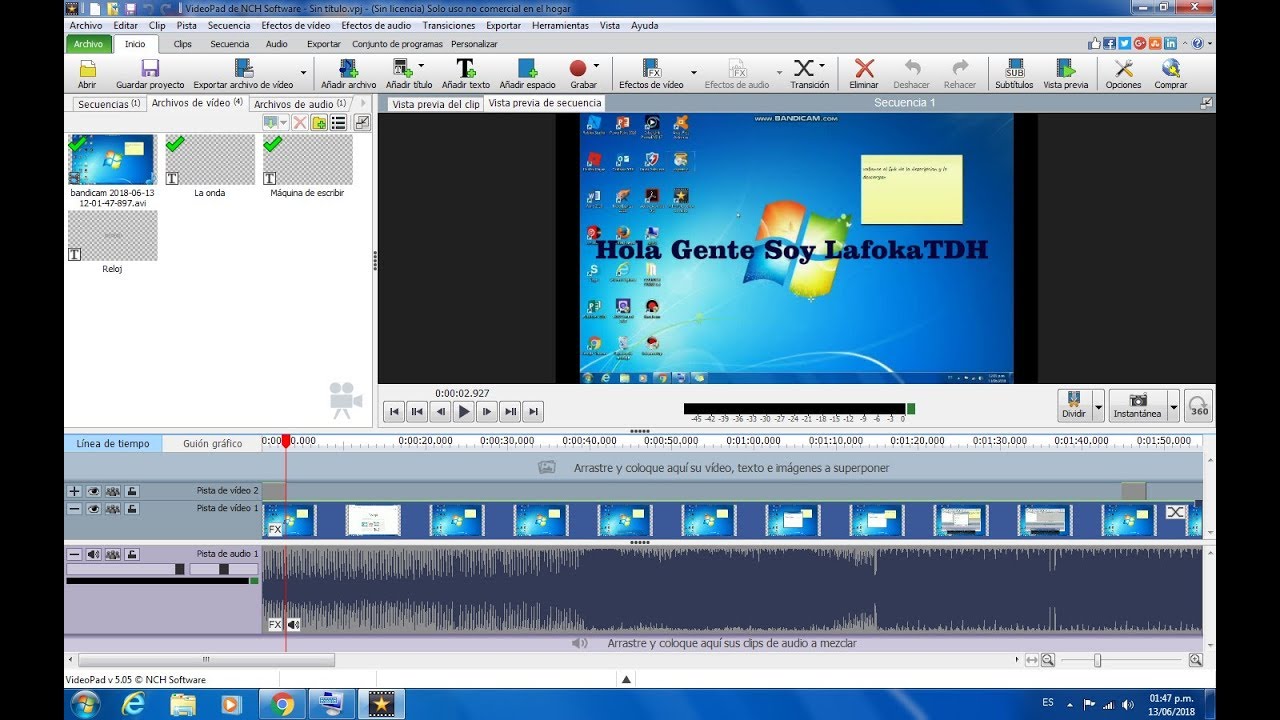Toggle lock on Pista de vídeo 2

pyautogui.click(x=132, y=491)
